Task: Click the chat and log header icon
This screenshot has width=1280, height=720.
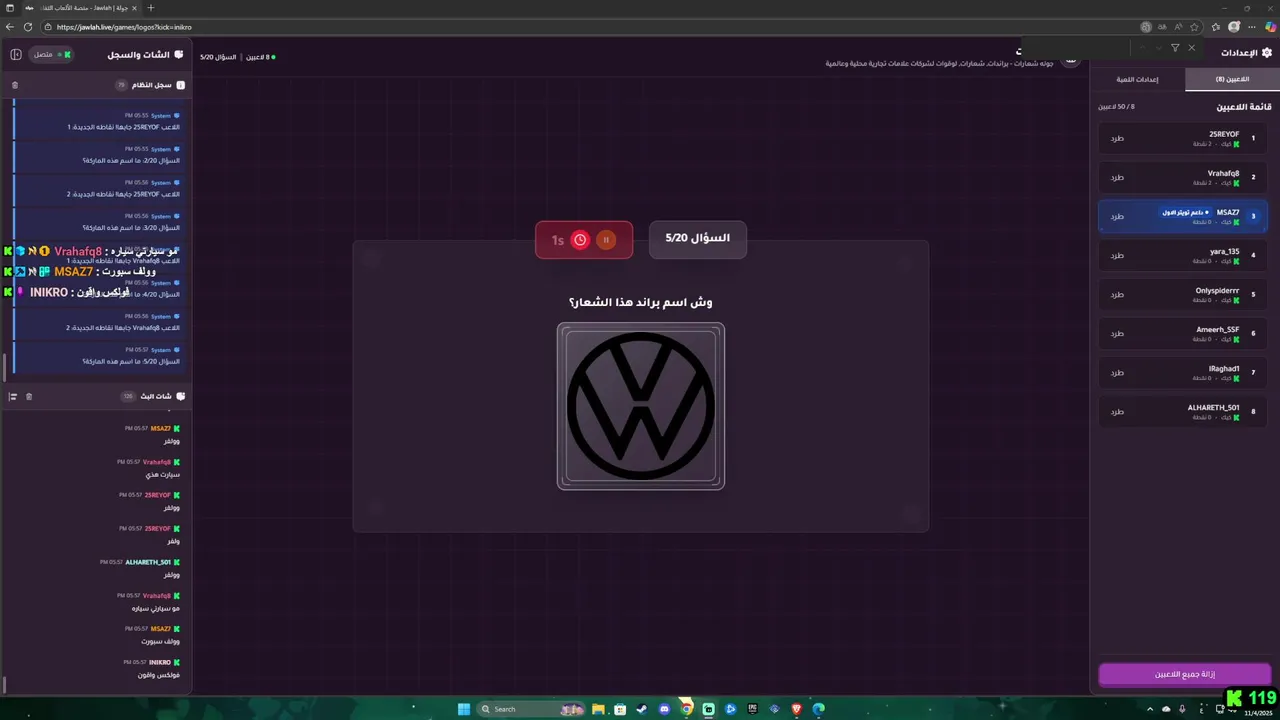Action: click(x=179, y=54)
